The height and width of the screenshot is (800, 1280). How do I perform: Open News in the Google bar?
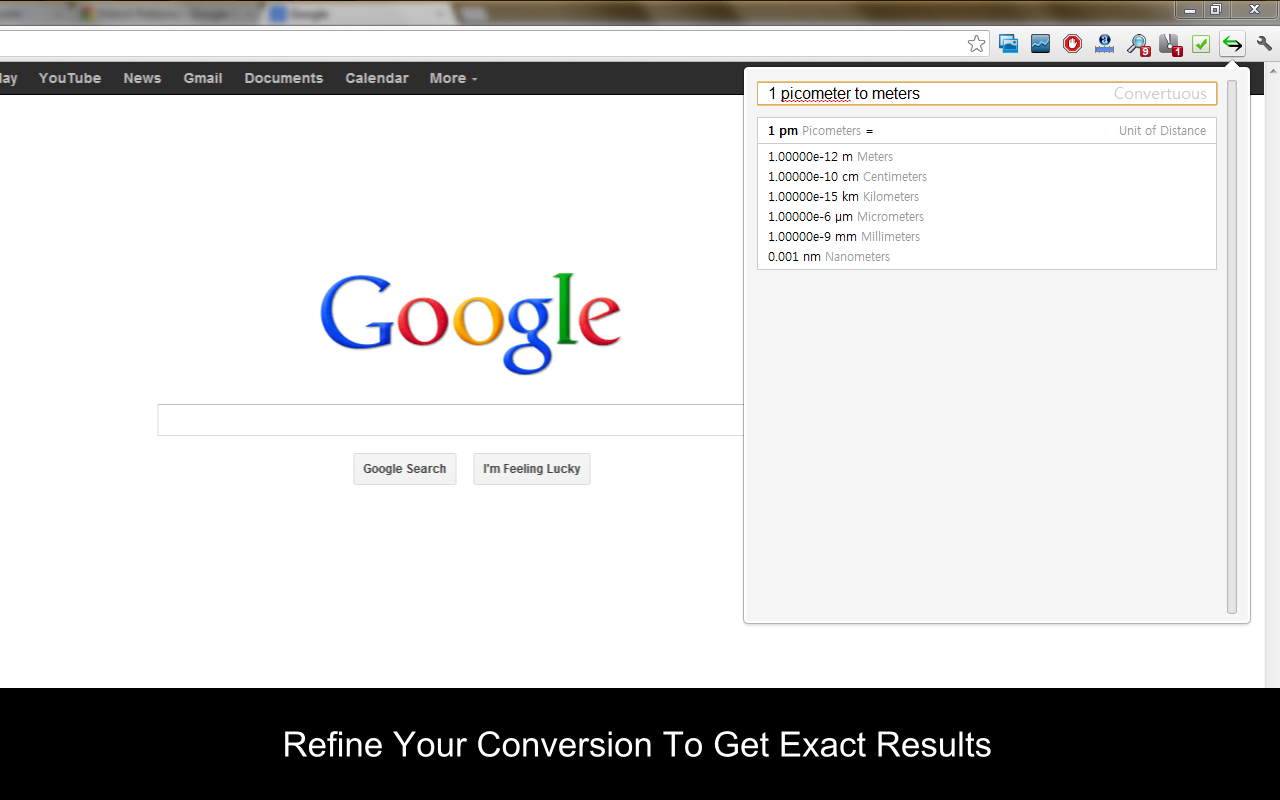(x=142, y=78)
